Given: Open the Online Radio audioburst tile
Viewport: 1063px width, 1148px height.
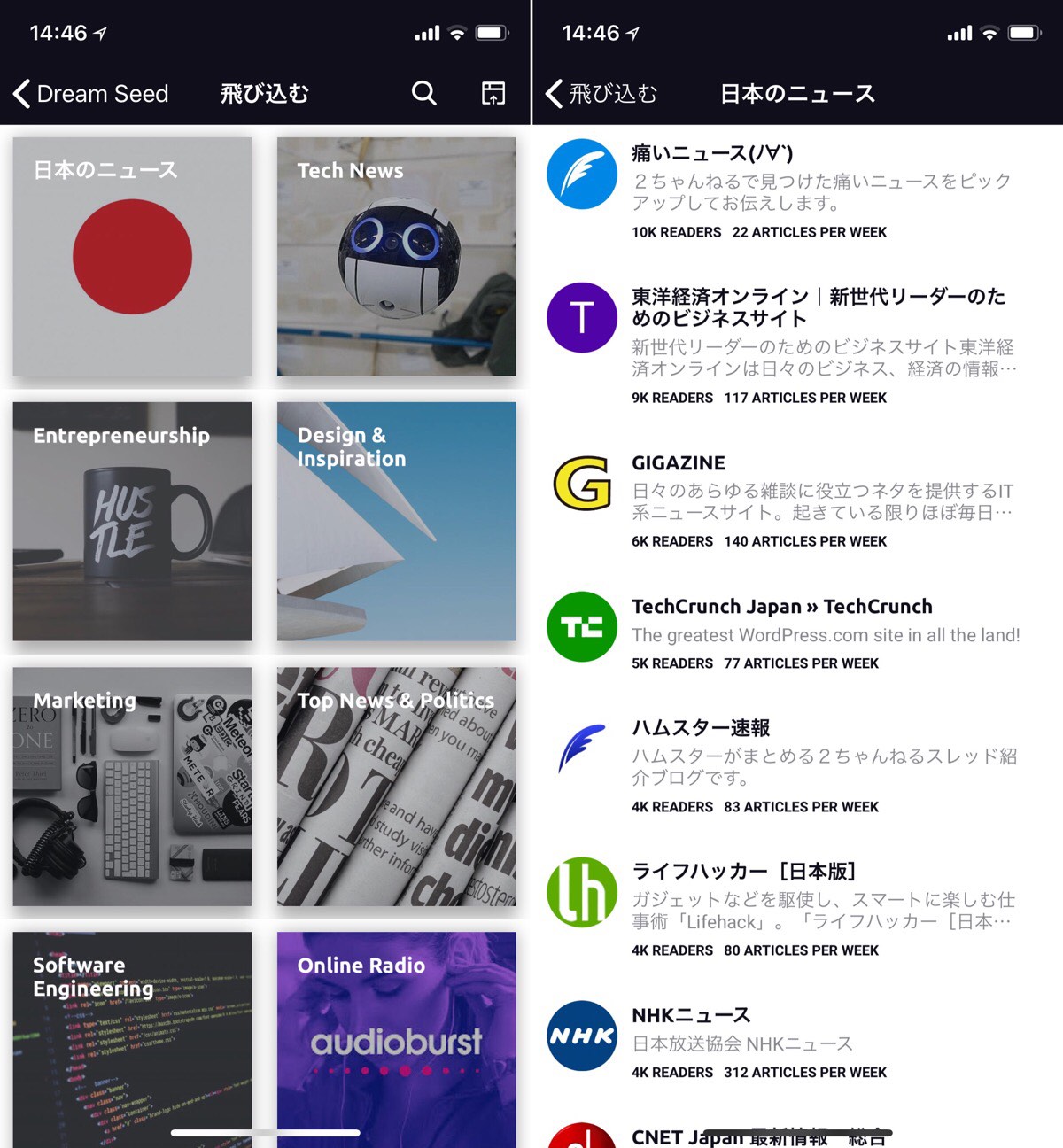Looking at the screenshot, I should tap(397, 1040).
